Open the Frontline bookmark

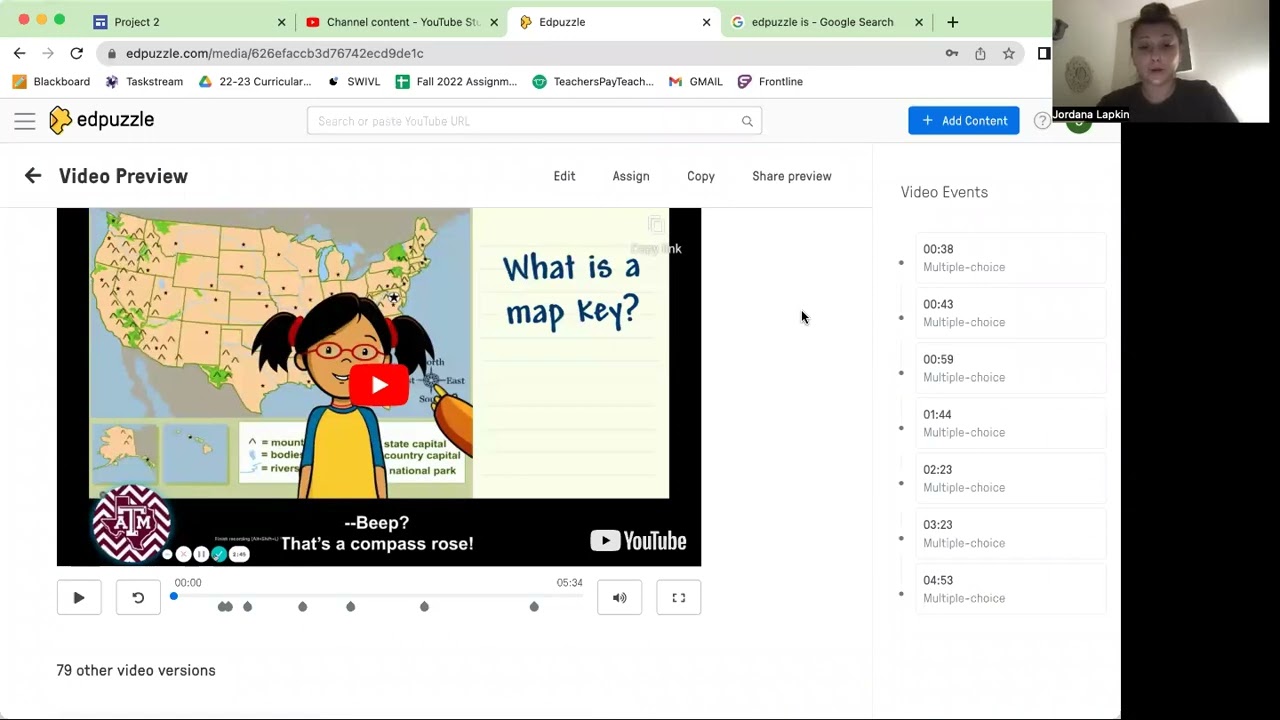pyautogui.click(x=770, y=82)
